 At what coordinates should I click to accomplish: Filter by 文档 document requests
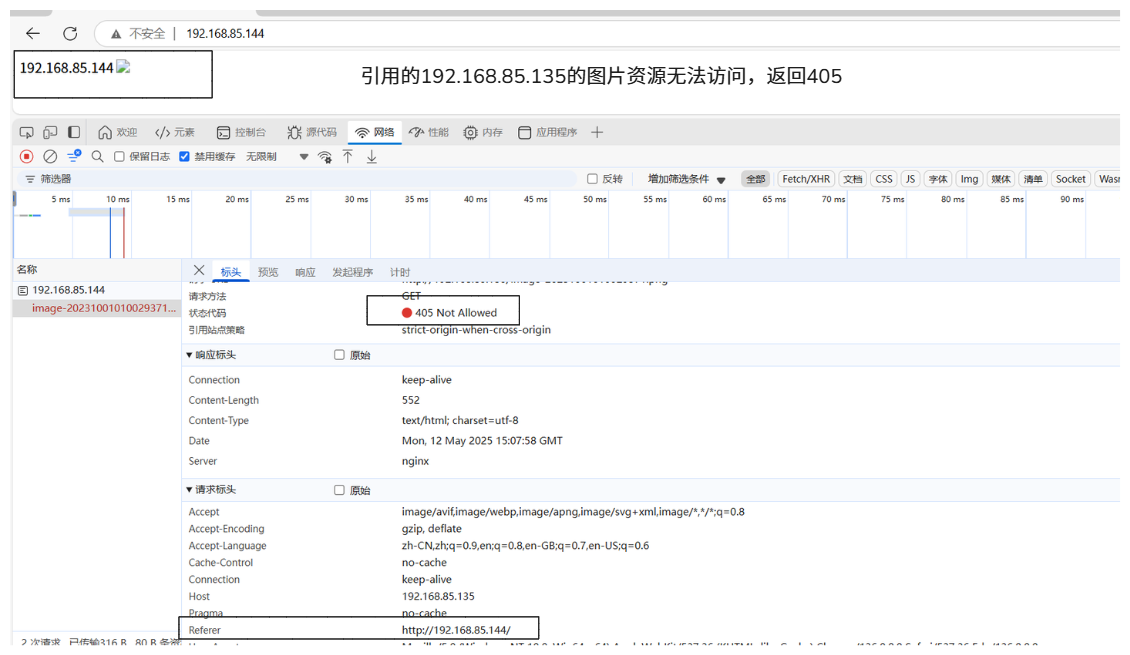[x=853, y=179]
